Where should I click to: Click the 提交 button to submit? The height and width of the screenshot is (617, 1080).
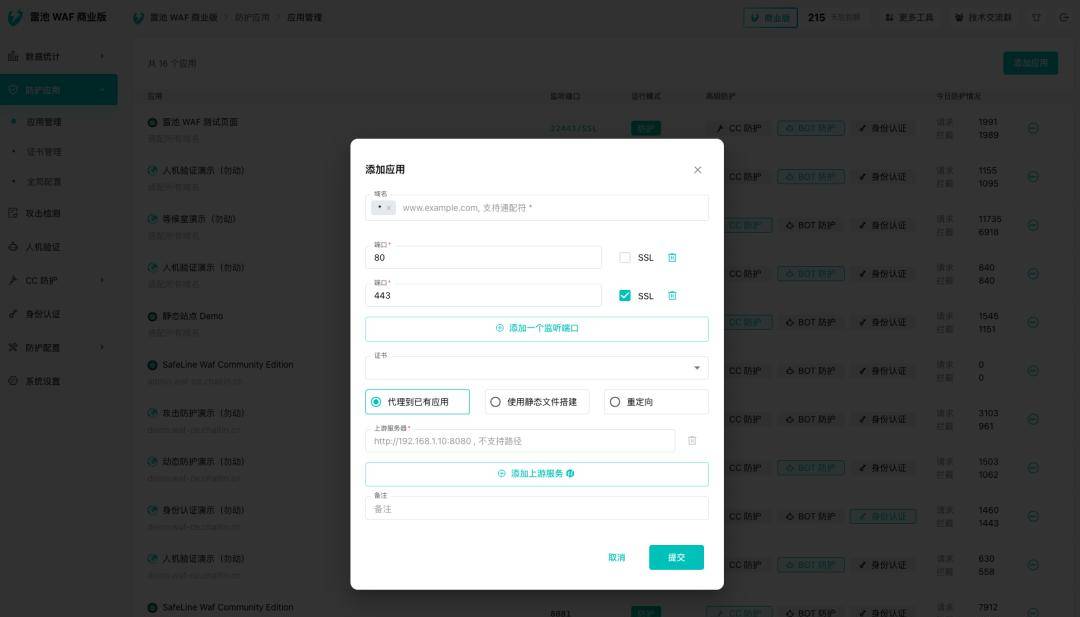(676, 558)
